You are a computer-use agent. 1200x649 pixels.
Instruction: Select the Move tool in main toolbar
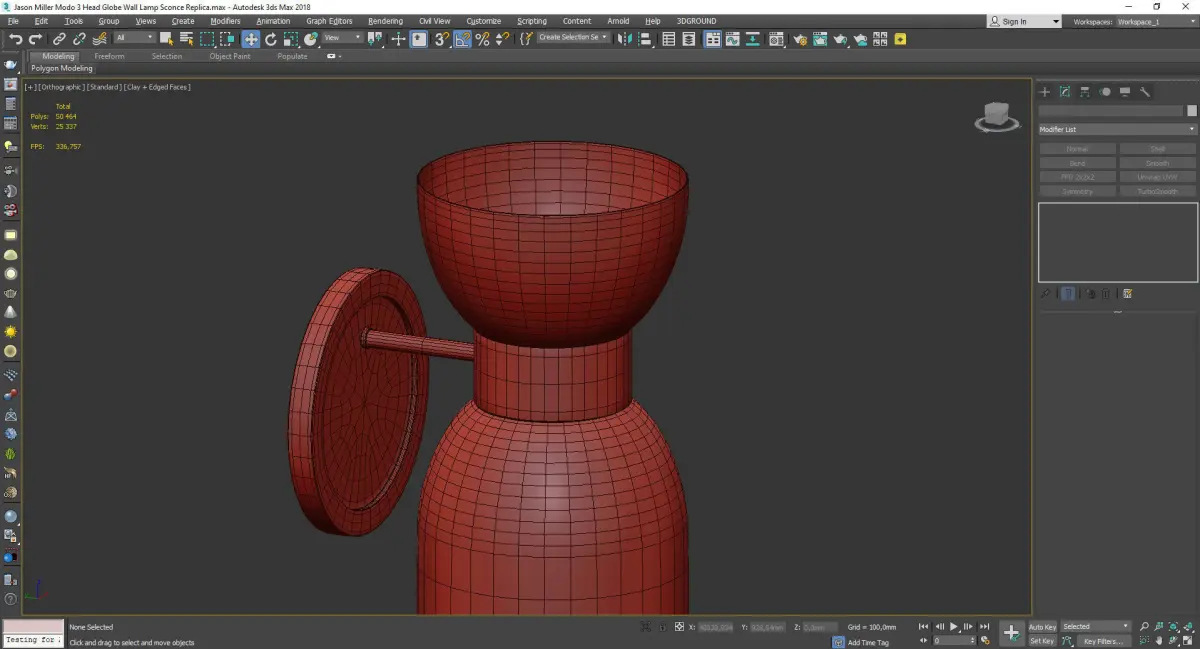250,39
